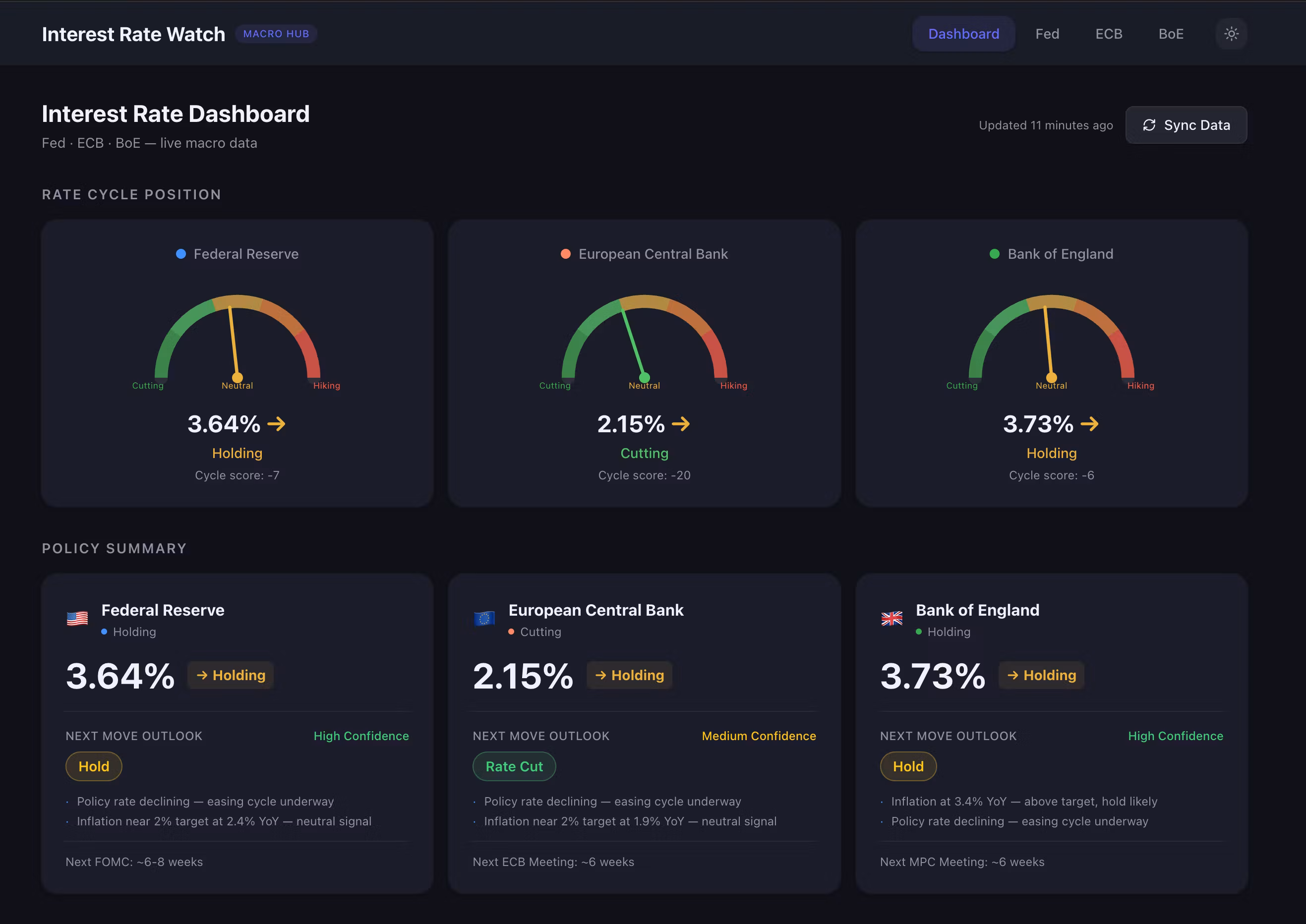Click the "RATE CYCLE POSITION" section heading

coord(131,195)
